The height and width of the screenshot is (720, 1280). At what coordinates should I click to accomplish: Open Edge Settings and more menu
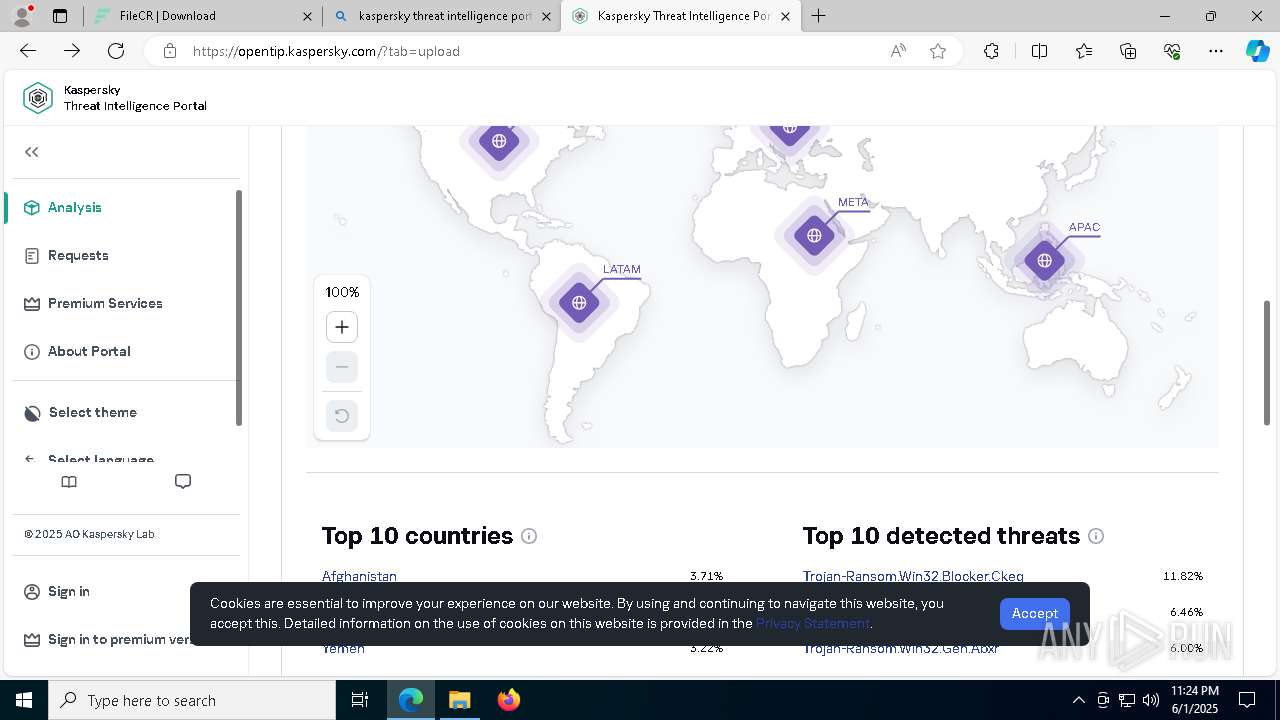tap(1216, 51)
